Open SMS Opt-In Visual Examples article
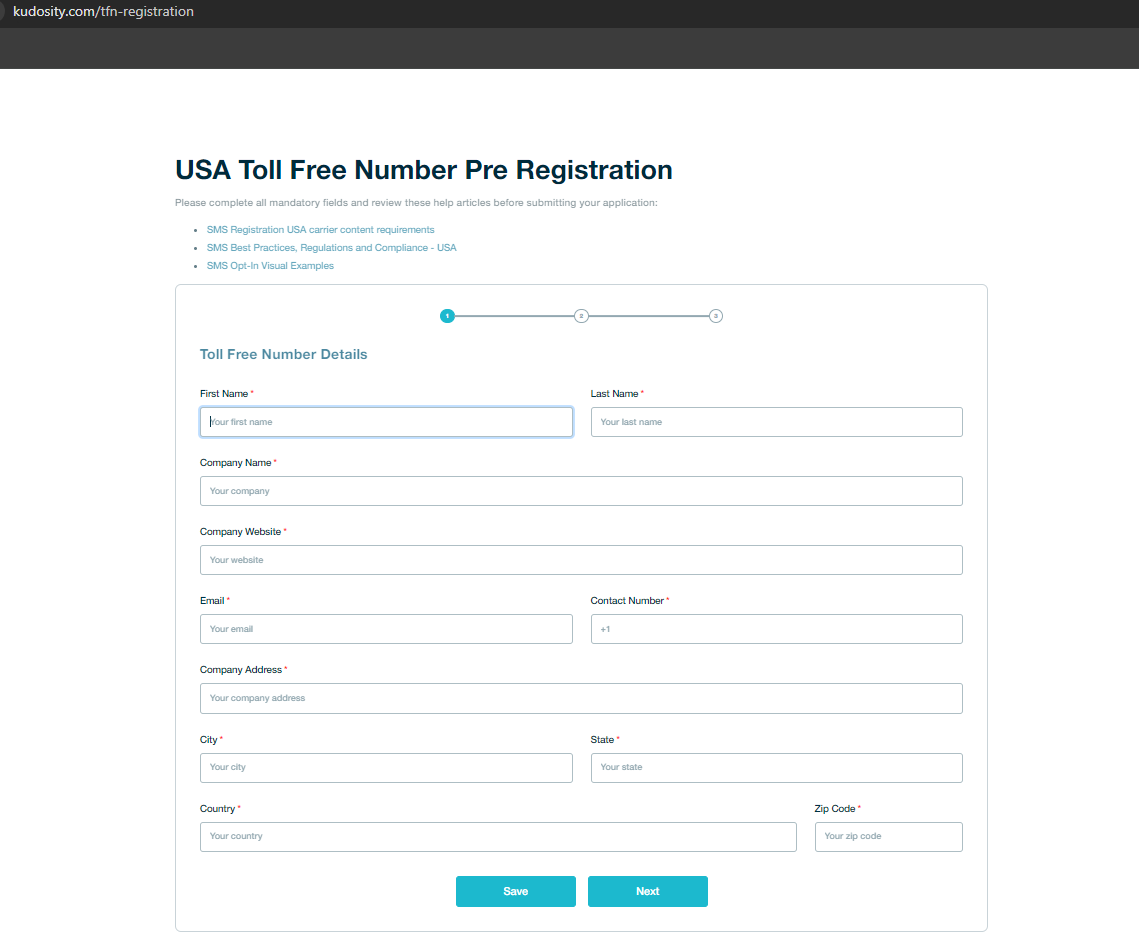 [x=270, y=266]
